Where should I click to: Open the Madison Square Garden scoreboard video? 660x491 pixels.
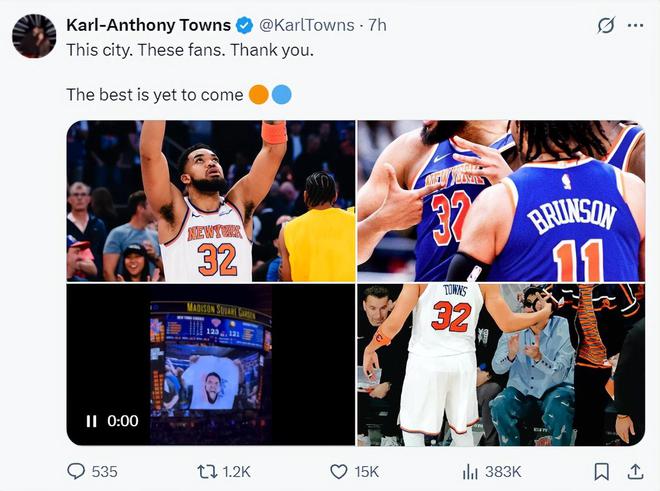coord(211,364)
